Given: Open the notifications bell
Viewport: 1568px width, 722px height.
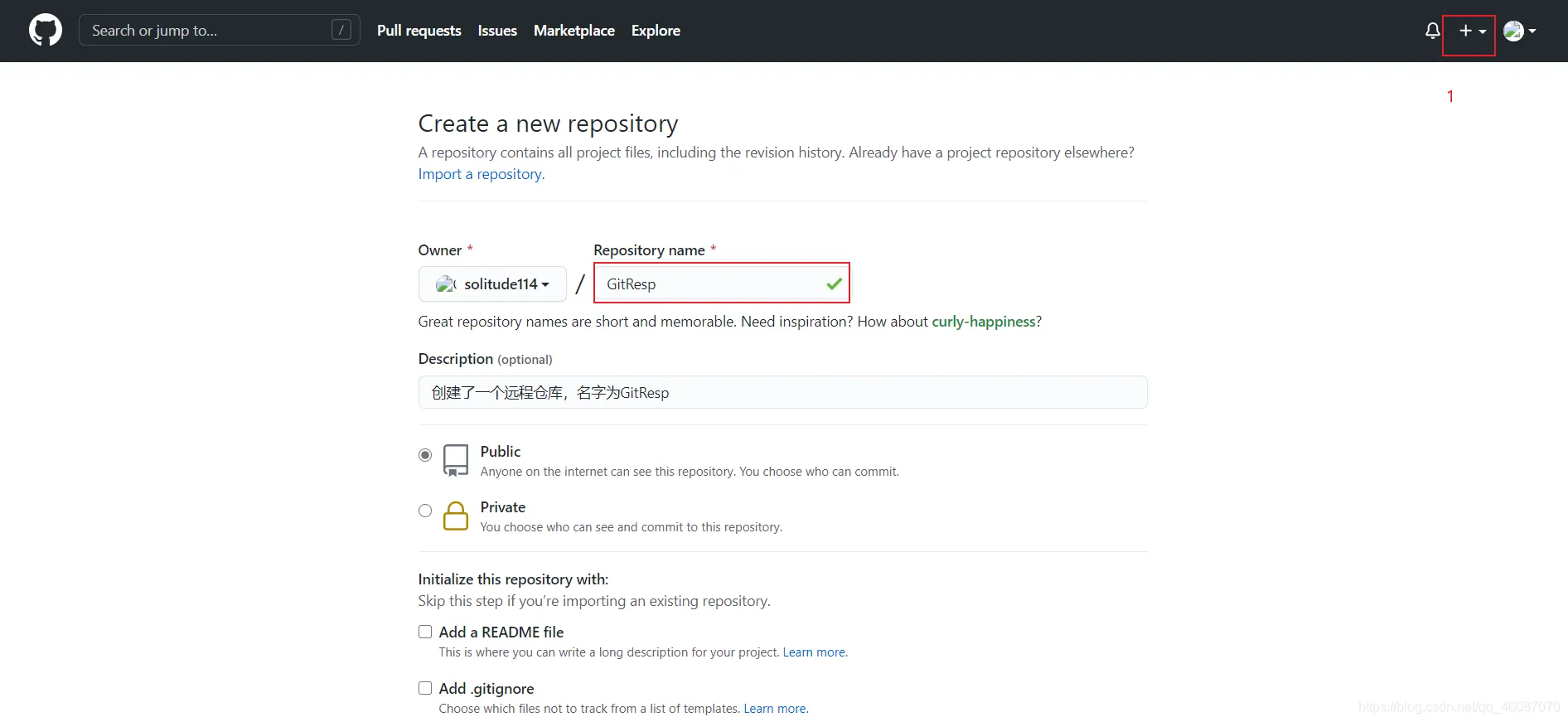Looking at the screenshot, I should tap(1432, 31).
